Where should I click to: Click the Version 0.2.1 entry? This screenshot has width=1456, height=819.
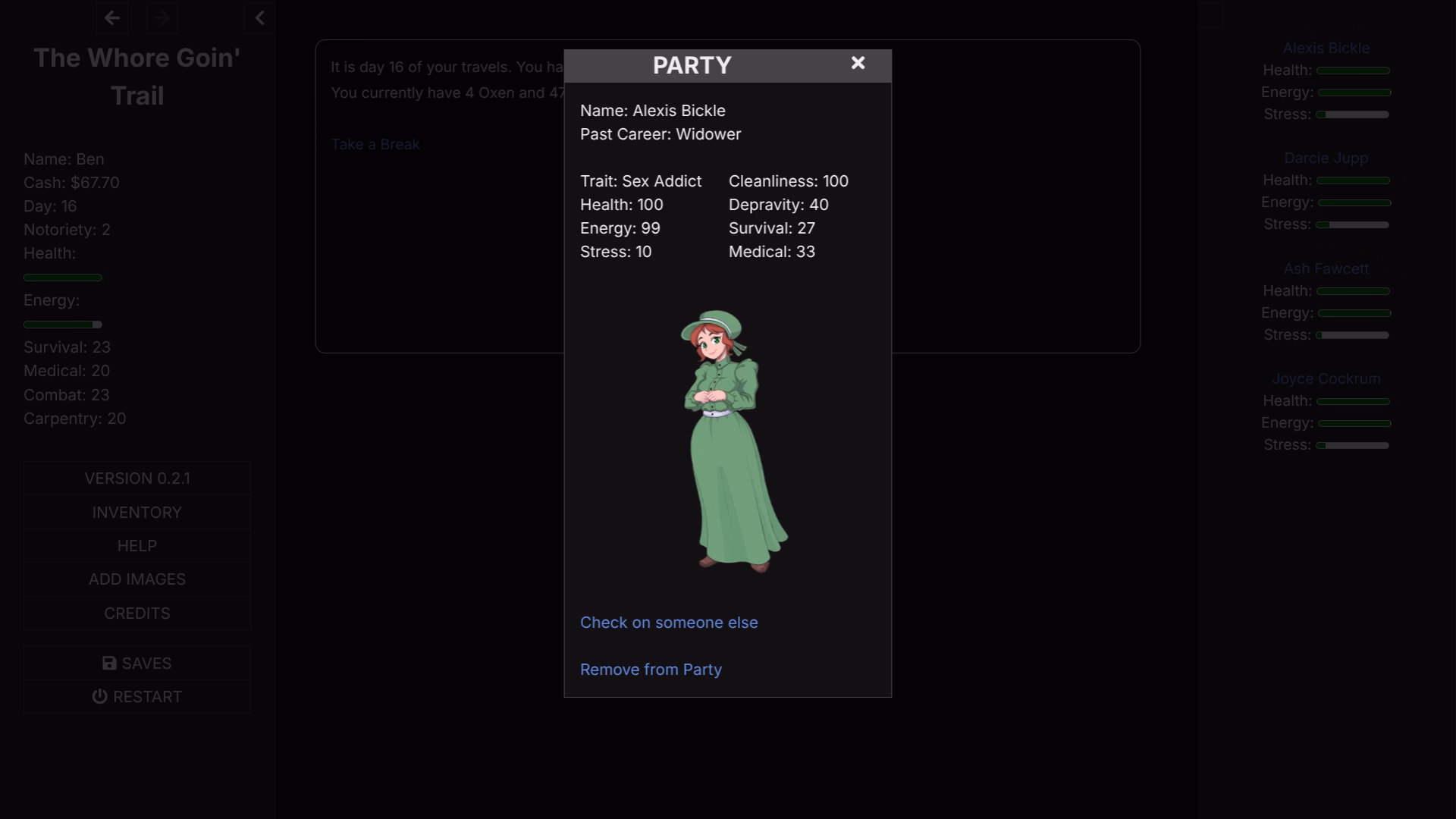click(x=137, y=479)
